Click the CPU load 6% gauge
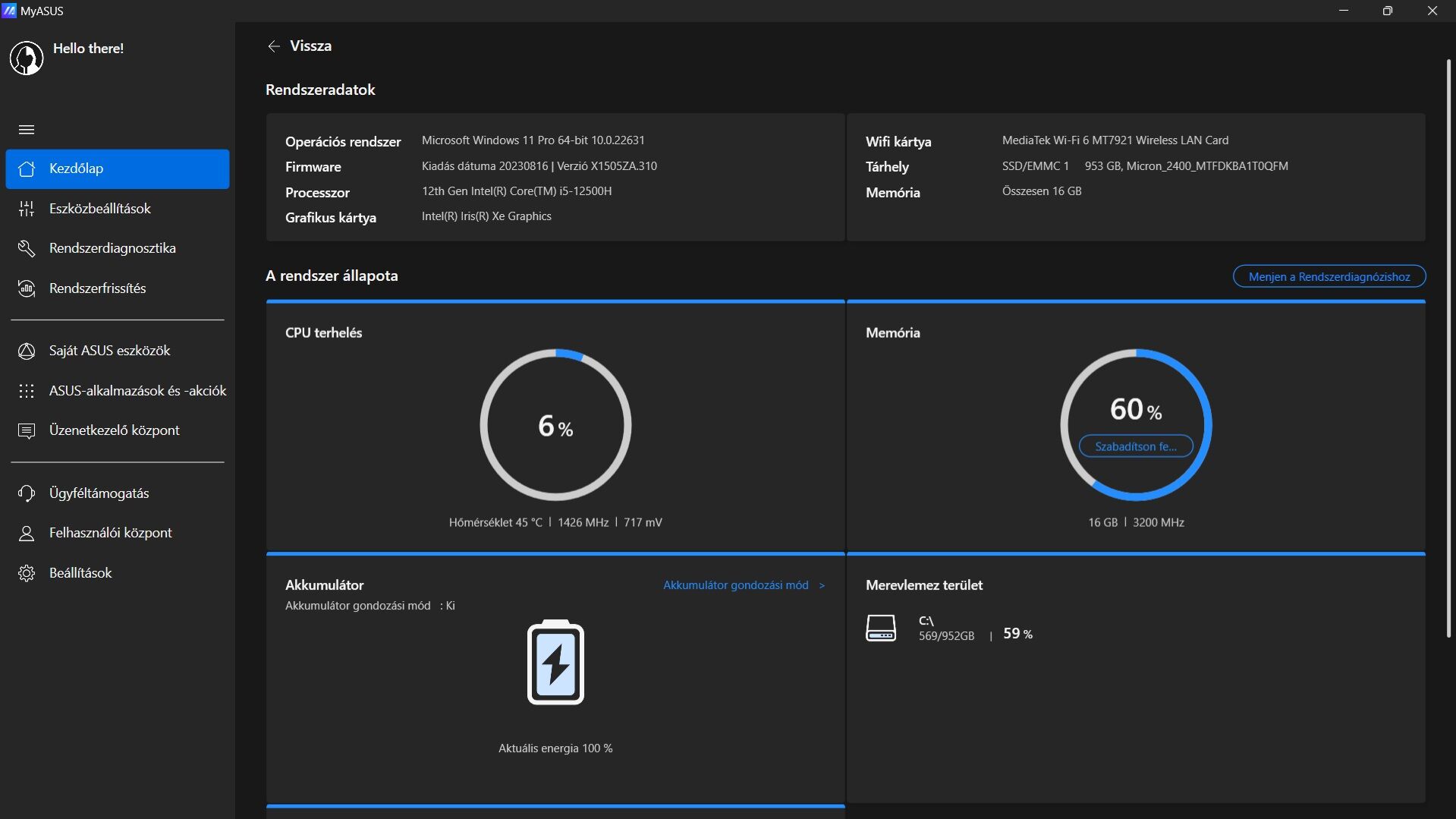 coord(555,424)
